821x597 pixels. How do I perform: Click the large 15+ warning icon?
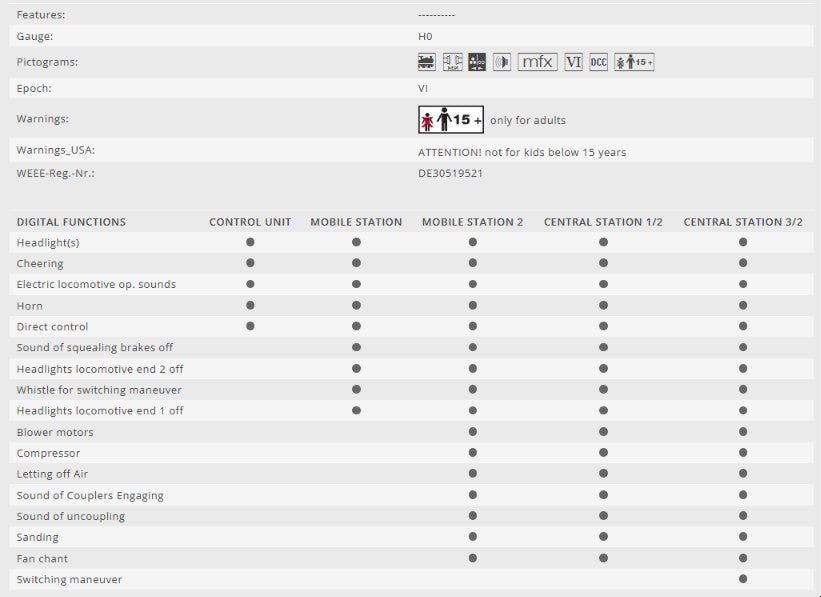tap(451, 119)
